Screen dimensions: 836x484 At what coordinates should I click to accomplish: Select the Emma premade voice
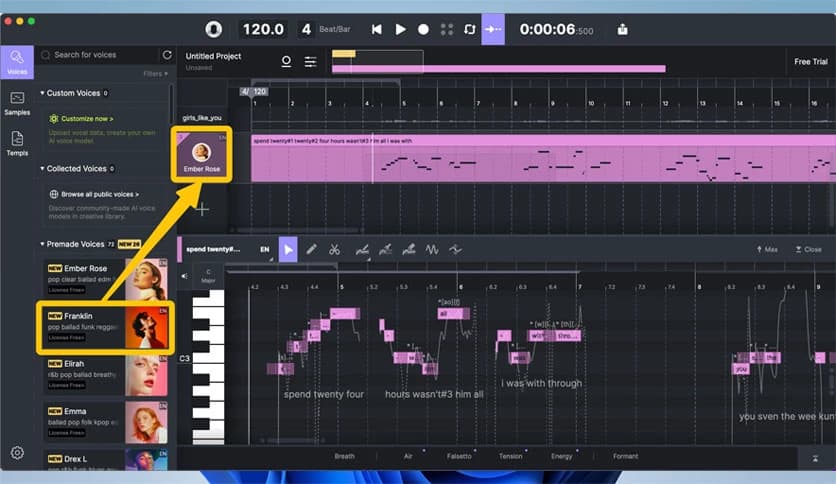[x=106, y=422]
